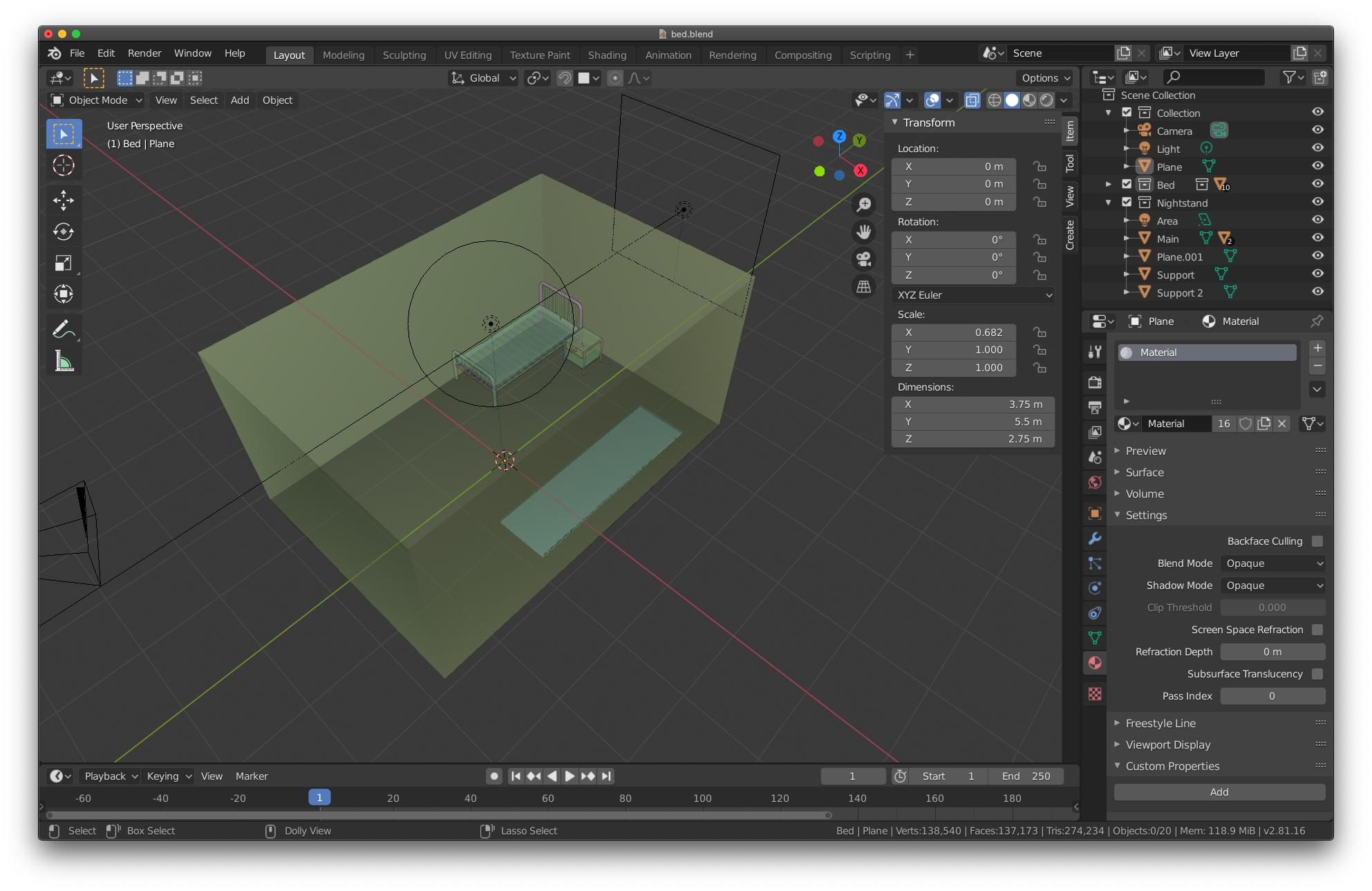Select the Camera view icon
Viewport: 1372px width, 891px height.
tap(861, 257)
